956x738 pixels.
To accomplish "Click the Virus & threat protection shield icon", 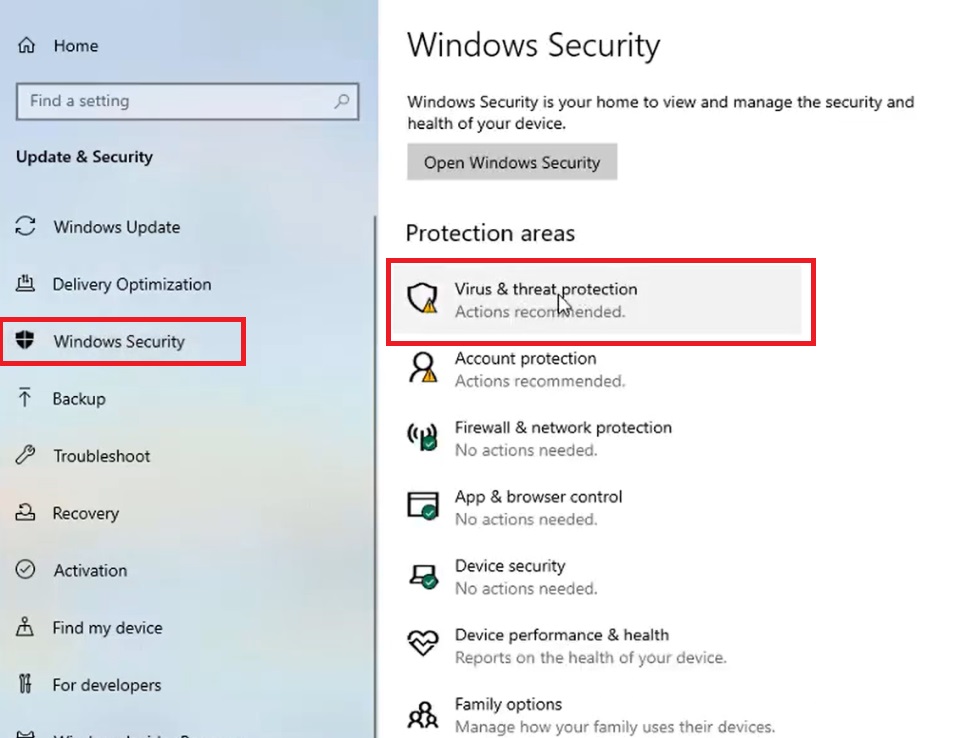I will pyautogui.click(x=423, y=299).
